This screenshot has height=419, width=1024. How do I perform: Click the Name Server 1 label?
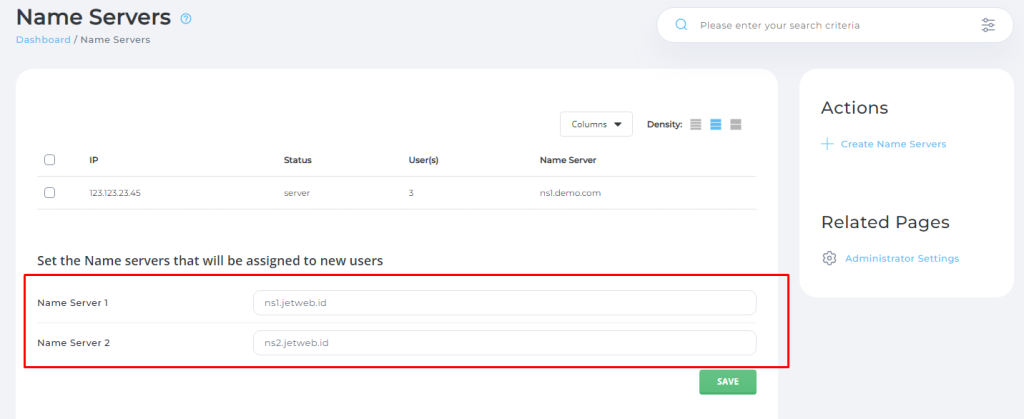pos(73,303)
